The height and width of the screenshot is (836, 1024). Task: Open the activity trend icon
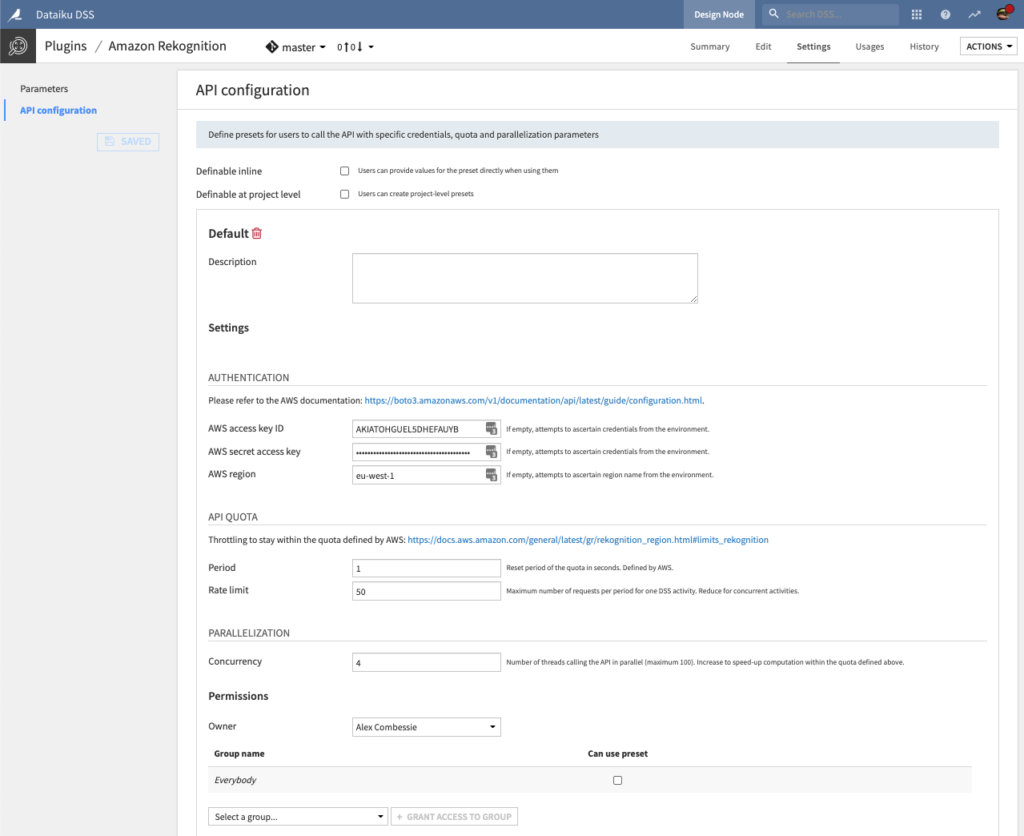(x=974, y=15)
